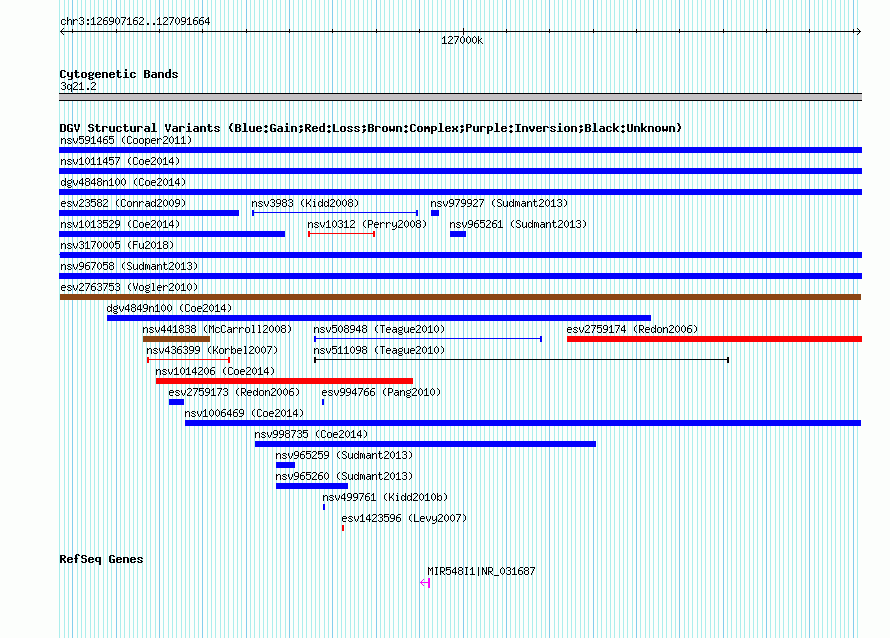This screenshot has height=638, width=890.
Task: Open the nsv441838 (McCarroll2008) label
Action: pos(217,329)
